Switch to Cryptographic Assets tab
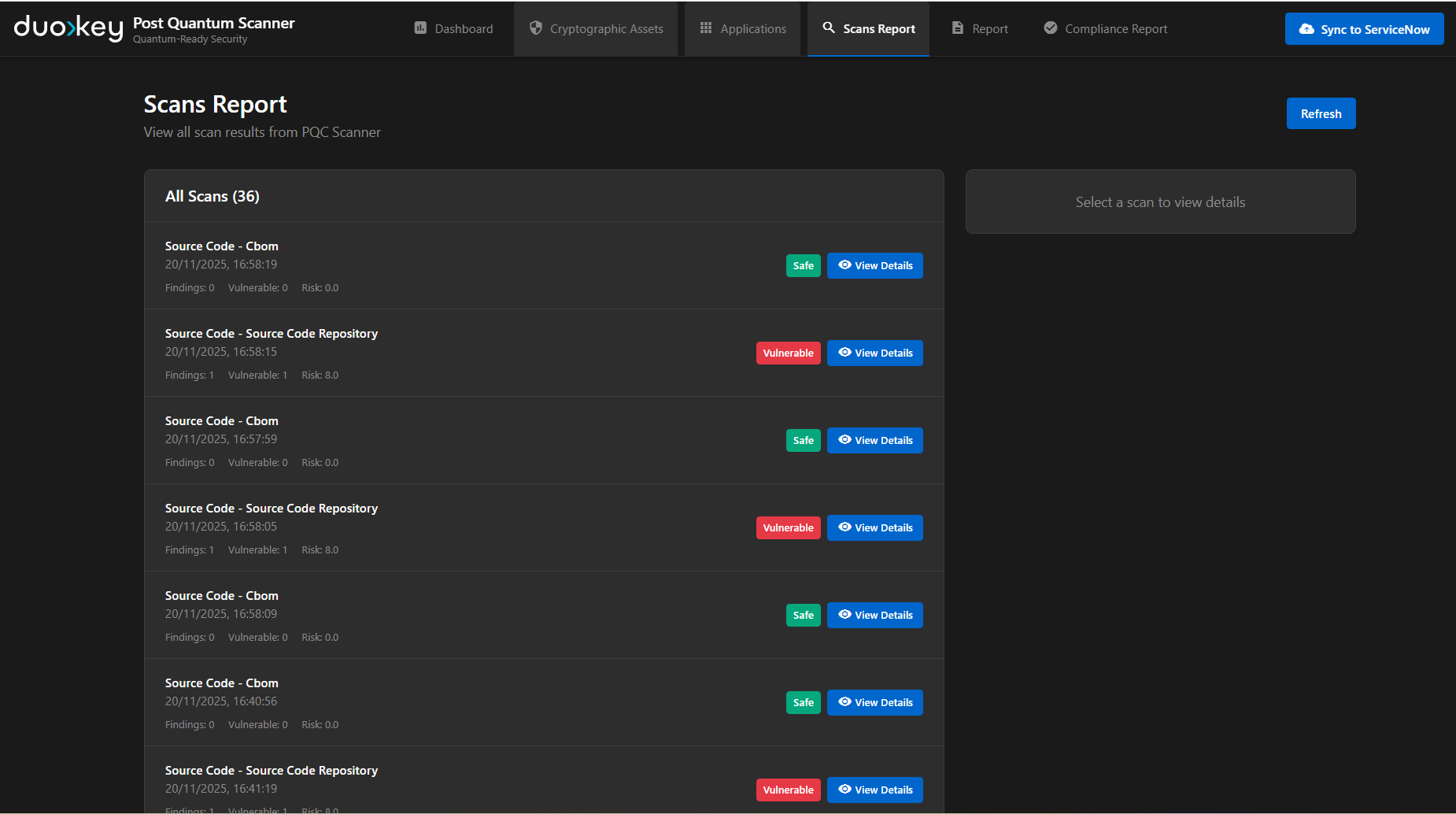 click(596, 28)
